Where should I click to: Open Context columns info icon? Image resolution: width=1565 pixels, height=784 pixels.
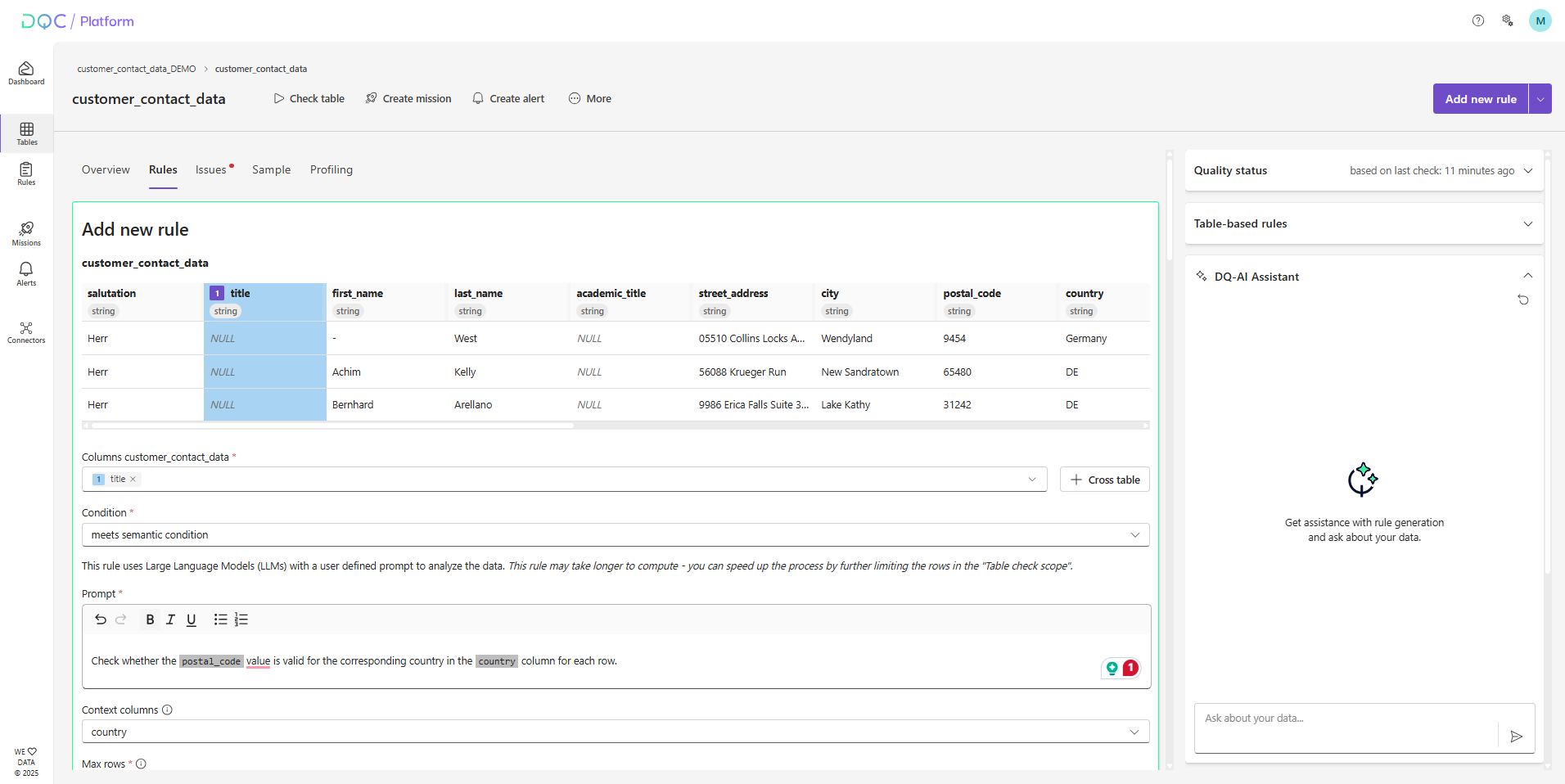pyautogui.click(x=167, y=710)
